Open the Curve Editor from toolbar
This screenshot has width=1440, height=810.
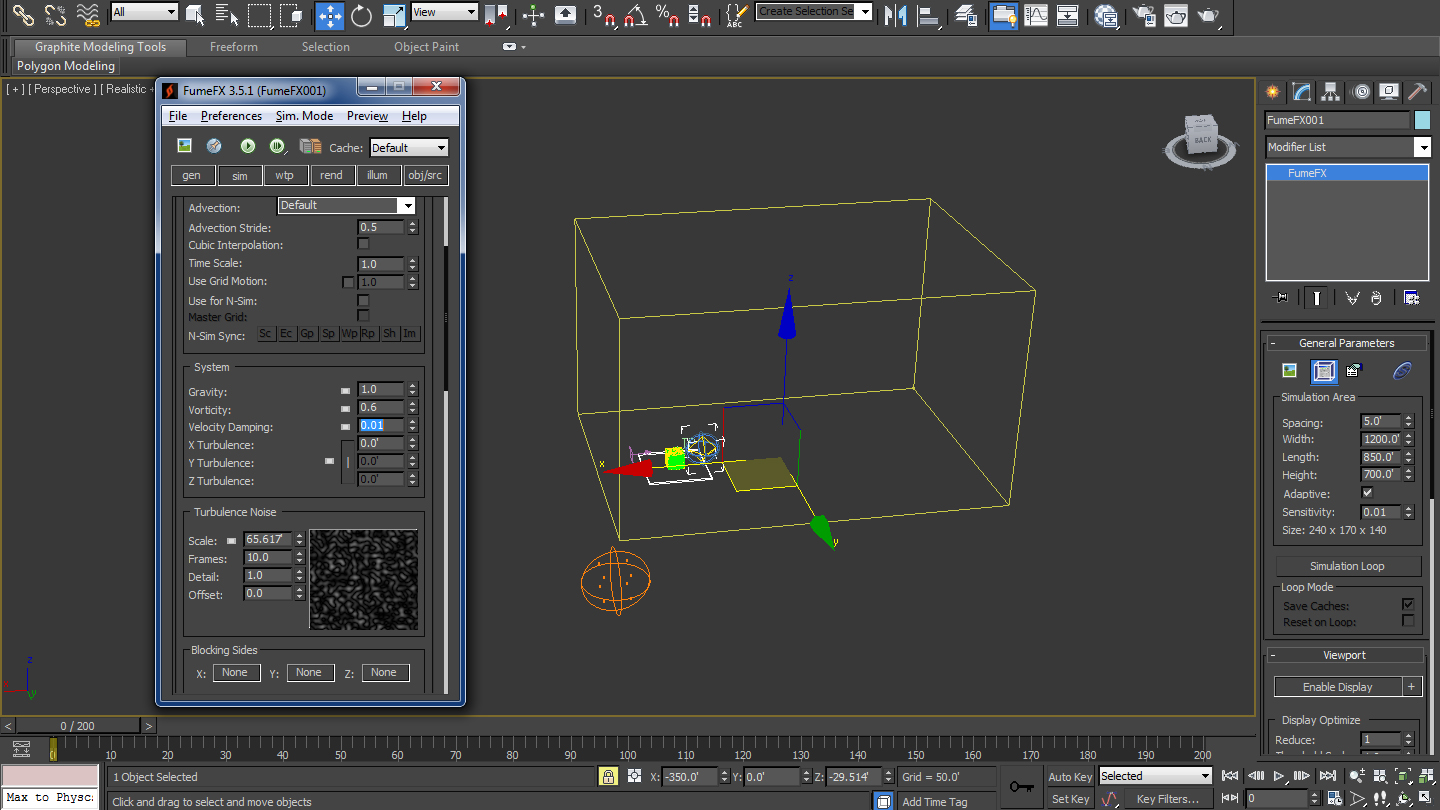(1037, 15)
